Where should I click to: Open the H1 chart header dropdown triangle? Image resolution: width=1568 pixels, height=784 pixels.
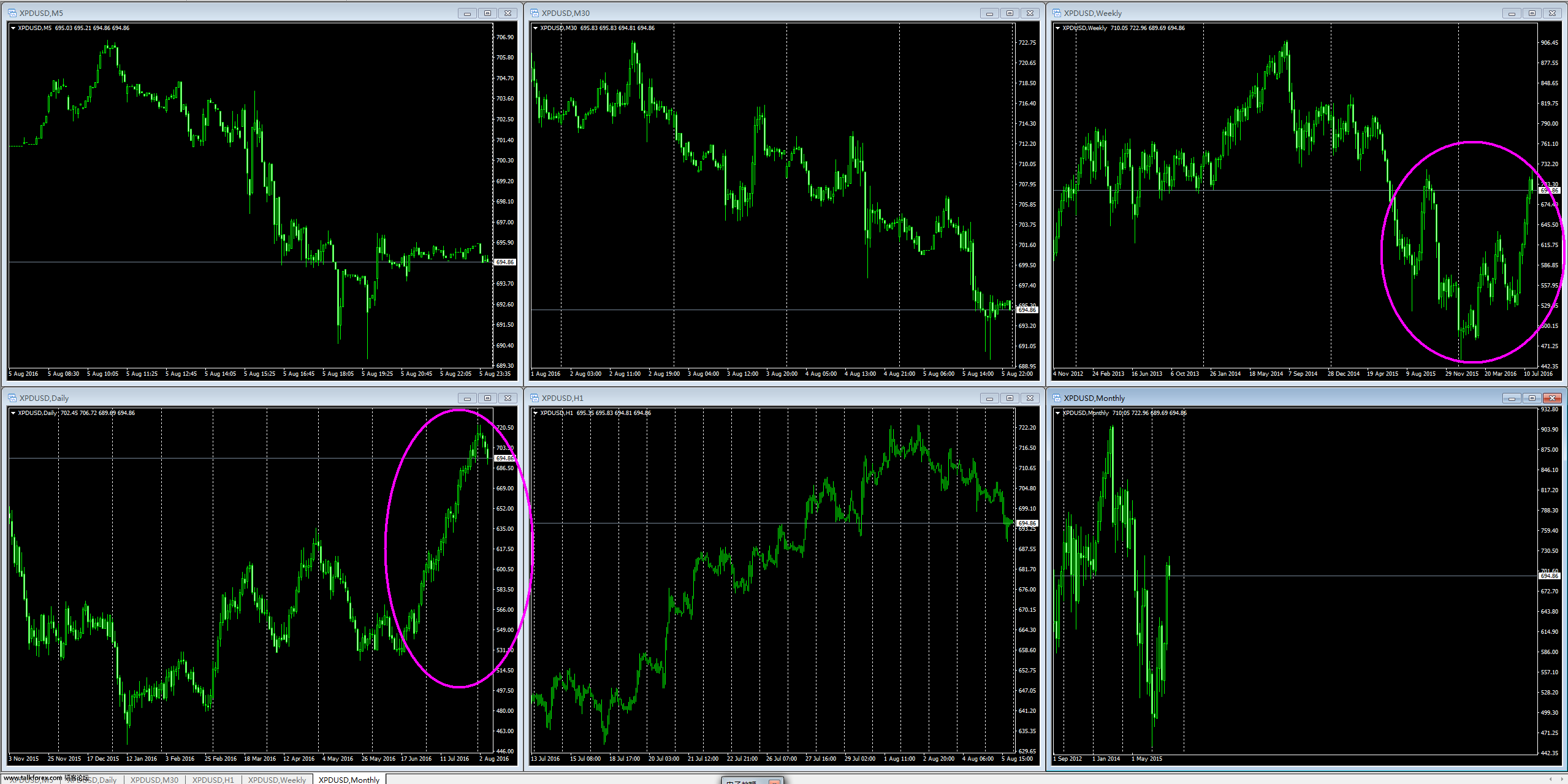[535, 413]
